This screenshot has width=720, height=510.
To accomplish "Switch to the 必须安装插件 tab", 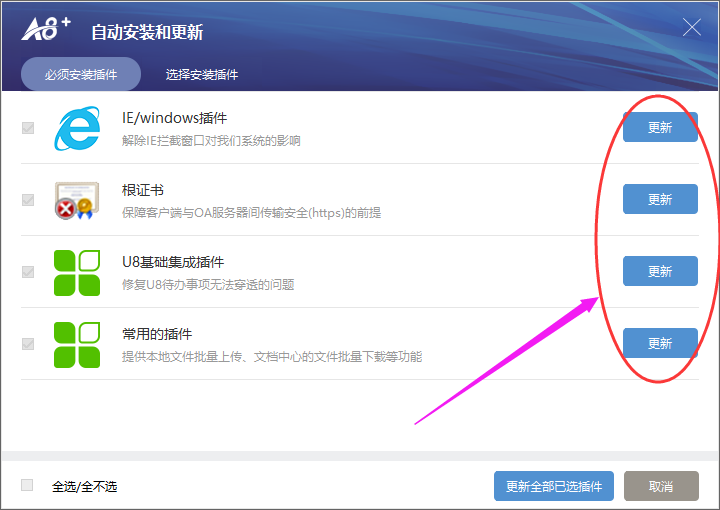I will tap(81, 74).
